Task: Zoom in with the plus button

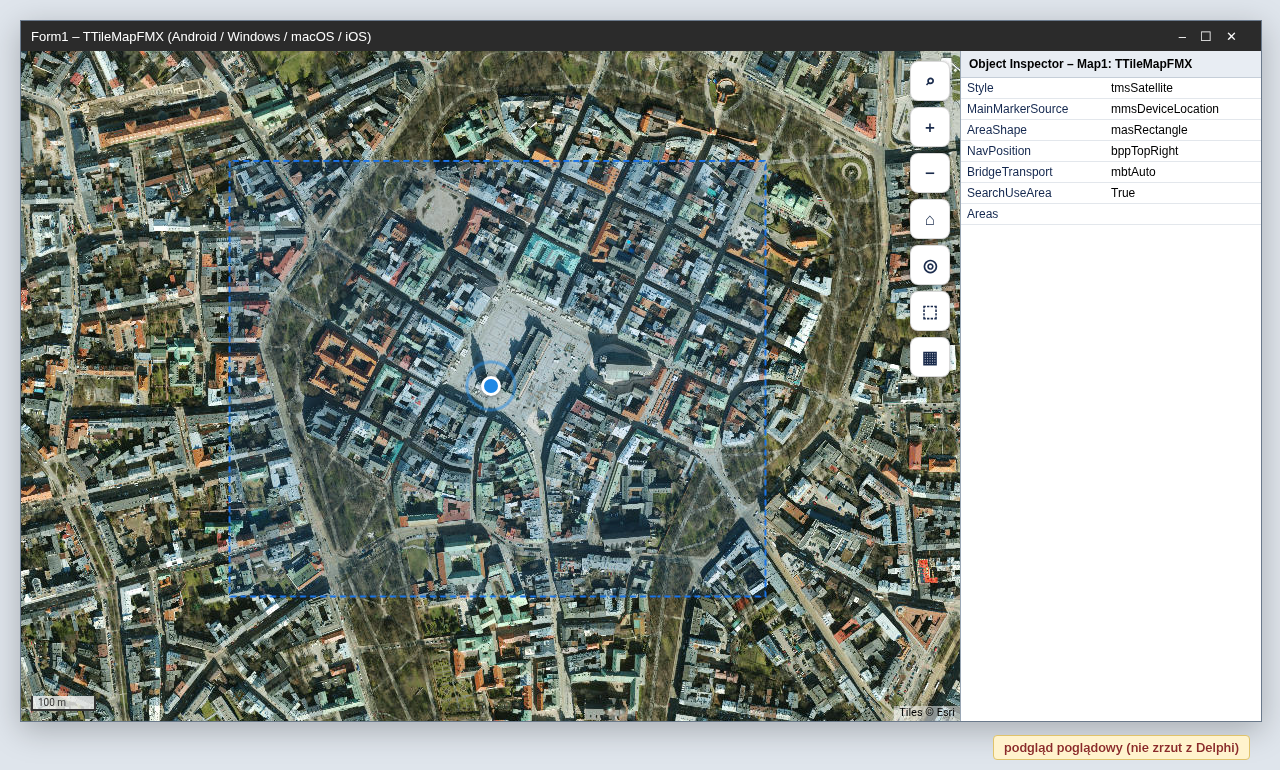Action: pyautogui.click(x=930, y=127)
